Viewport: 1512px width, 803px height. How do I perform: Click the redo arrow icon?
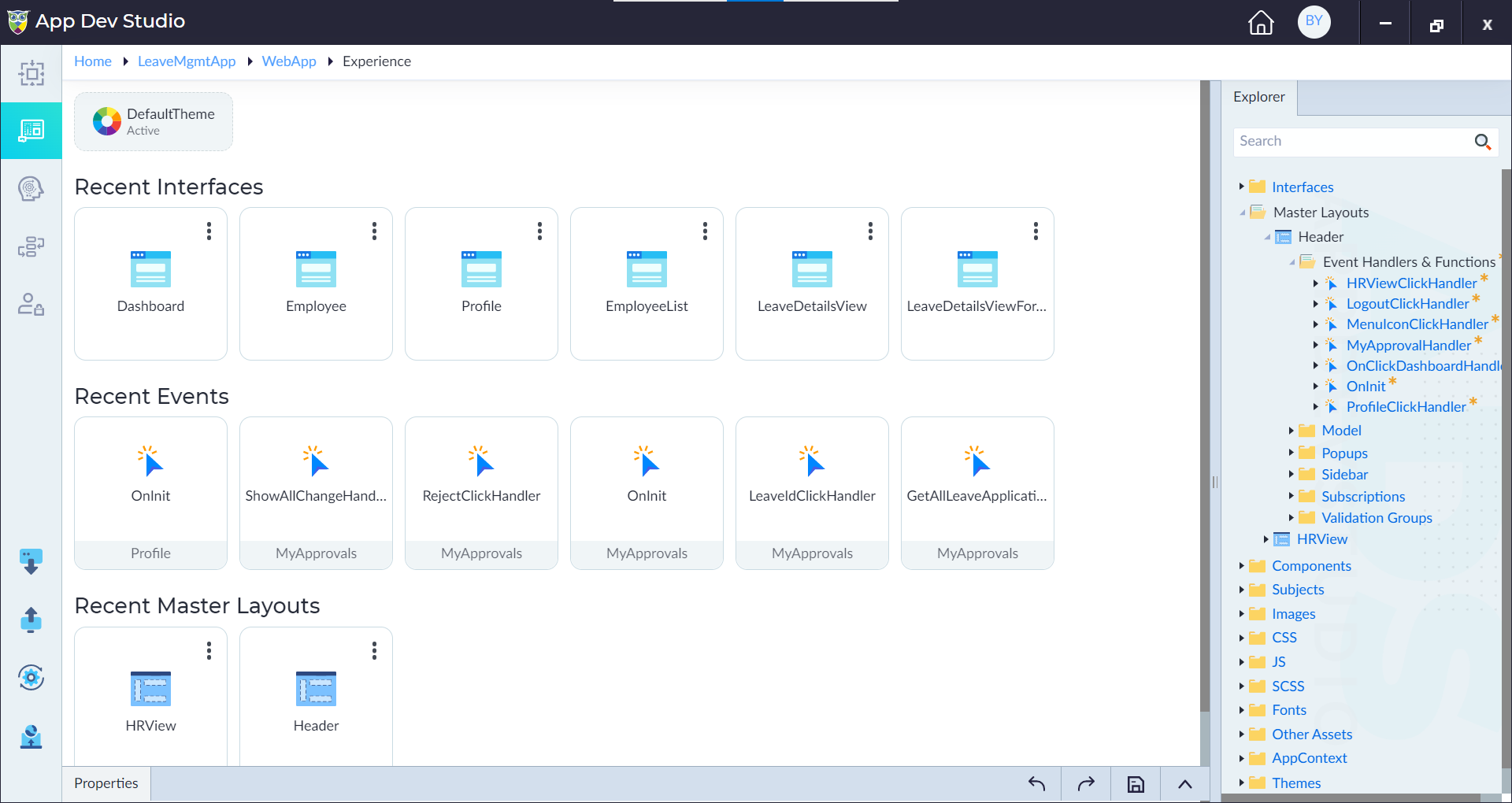pyautogui.click(x=1086, y=784)
